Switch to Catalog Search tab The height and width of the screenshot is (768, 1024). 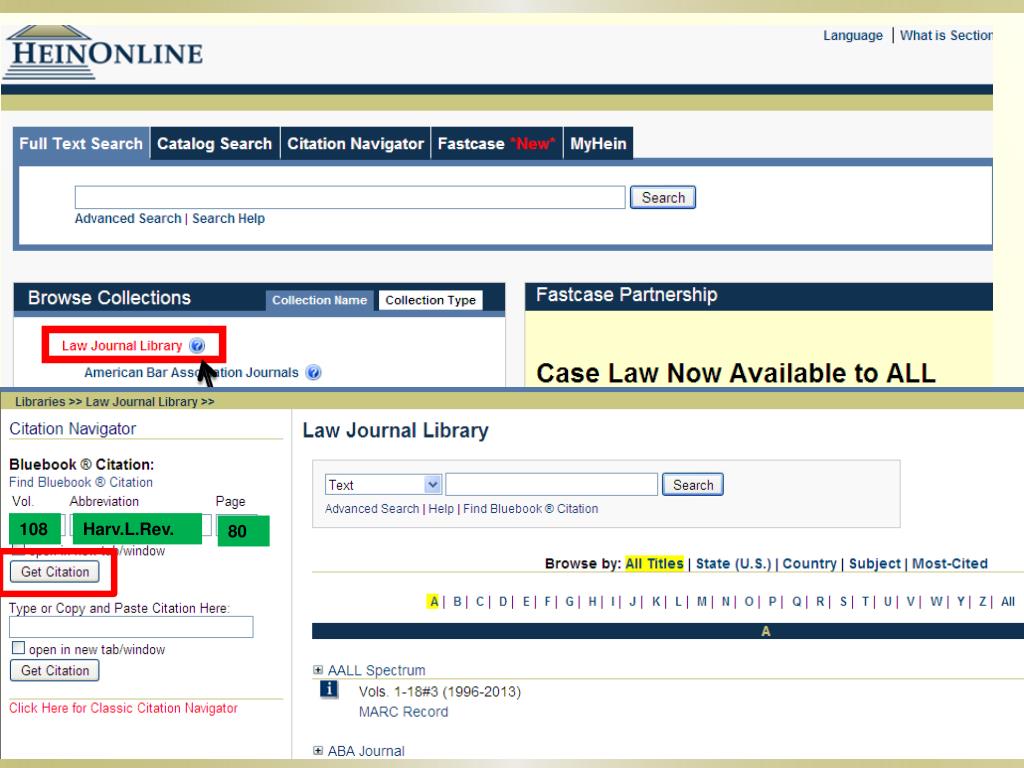(x=214, y=144)
